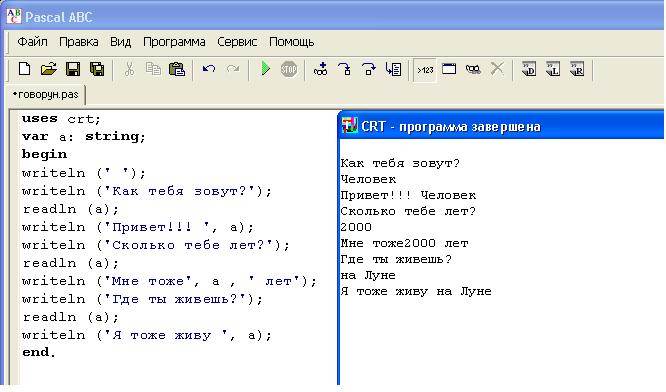The image size is (666, 392).
Task: Save the file with the floppy disk icon
Action: [73, 69]
